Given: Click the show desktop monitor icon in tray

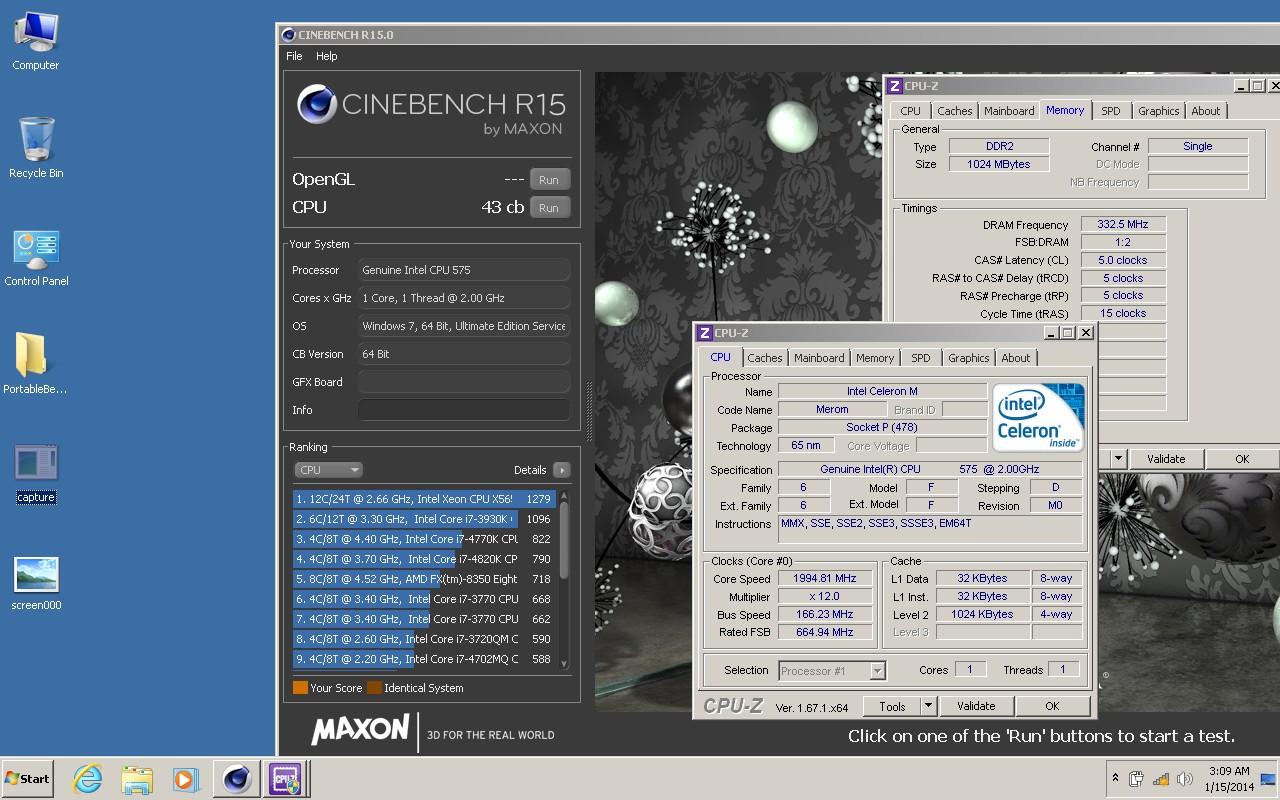Looking at the screenshot, I should click(x=1268, y=778).
